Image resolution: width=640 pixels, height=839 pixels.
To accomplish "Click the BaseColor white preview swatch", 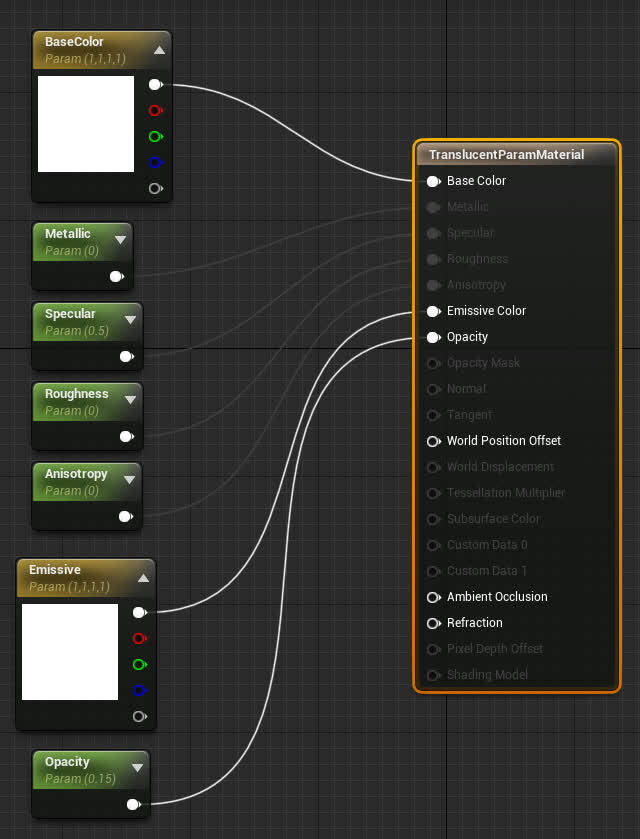I will pyautogui.click(x=86, y=124).
